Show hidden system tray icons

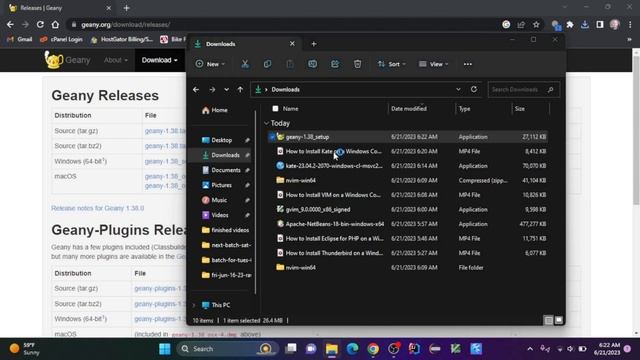(530, 349)
